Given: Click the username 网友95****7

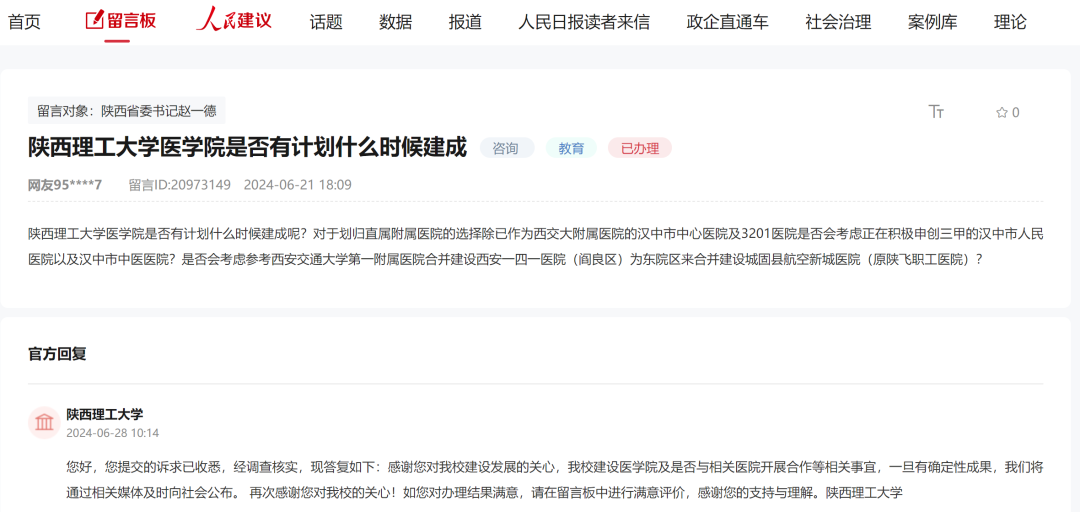Looking at the screenshot, I should (65, 185).
